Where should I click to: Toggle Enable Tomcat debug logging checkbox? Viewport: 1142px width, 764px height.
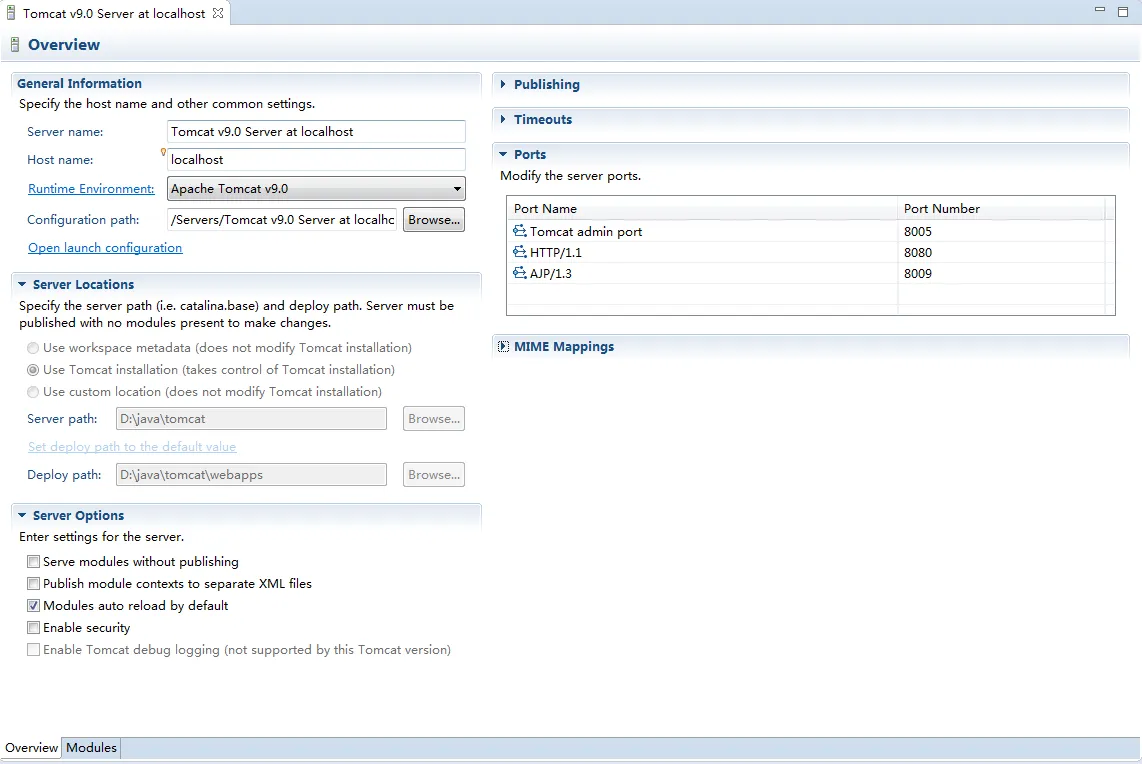click(34, 650)
